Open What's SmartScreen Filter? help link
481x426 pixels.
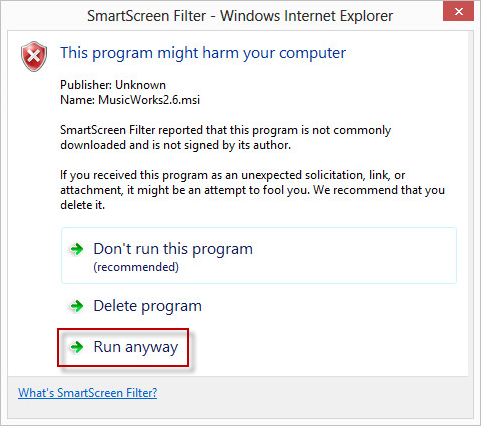pos(87,393)
